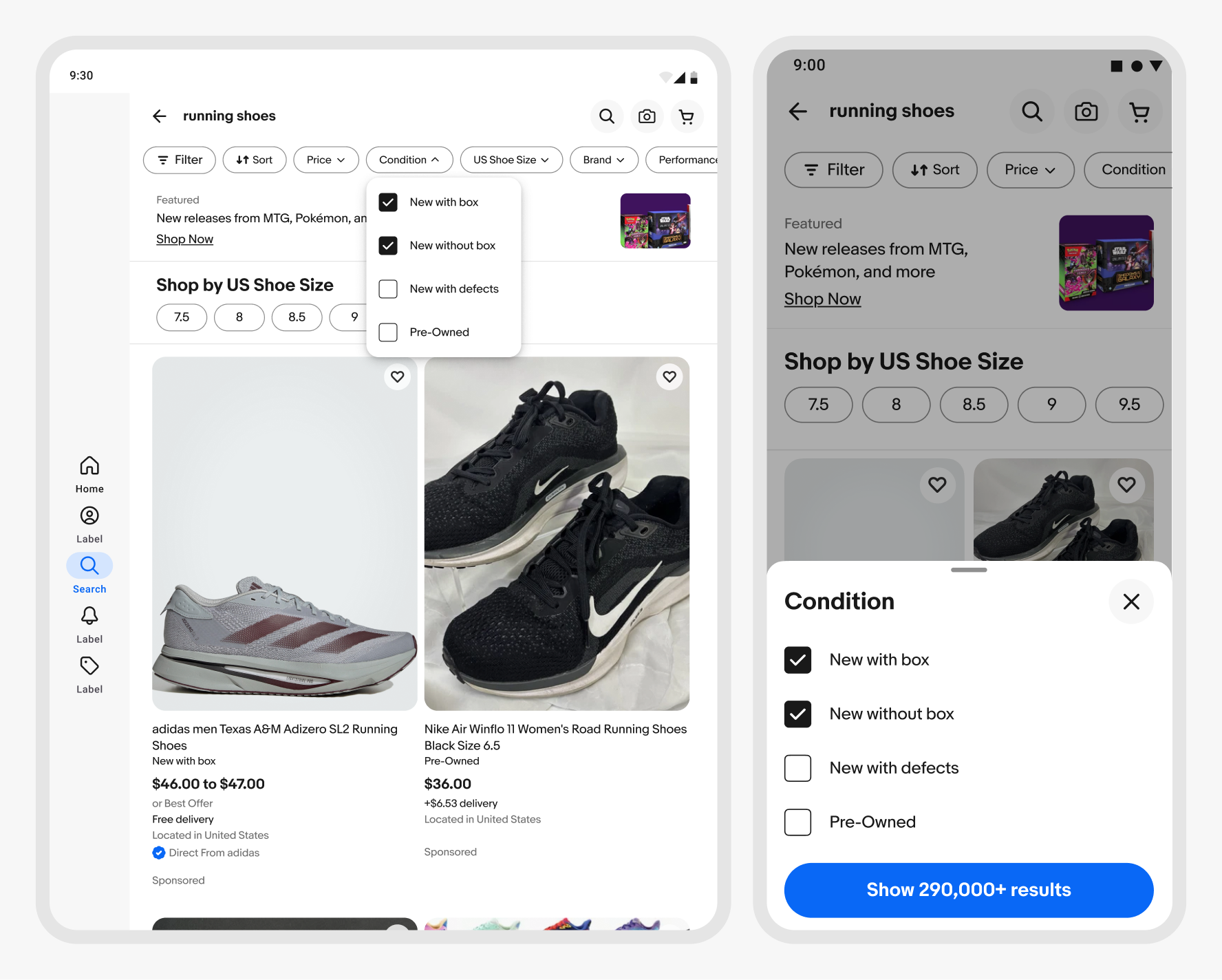Open adidas men Texas A&M Adizero title
Image resolution: width=1222 pixels, height=980 pixels.
click(275, 737)
